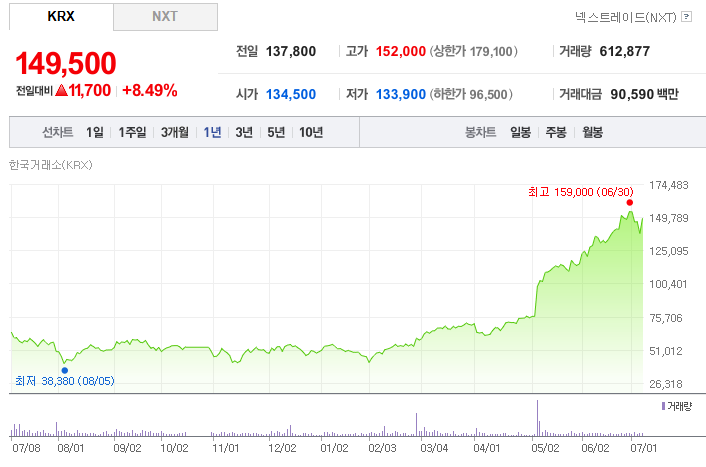Click the volume bar near 03/04
Screen dimensions: 706x467
[x=416, y=425]
